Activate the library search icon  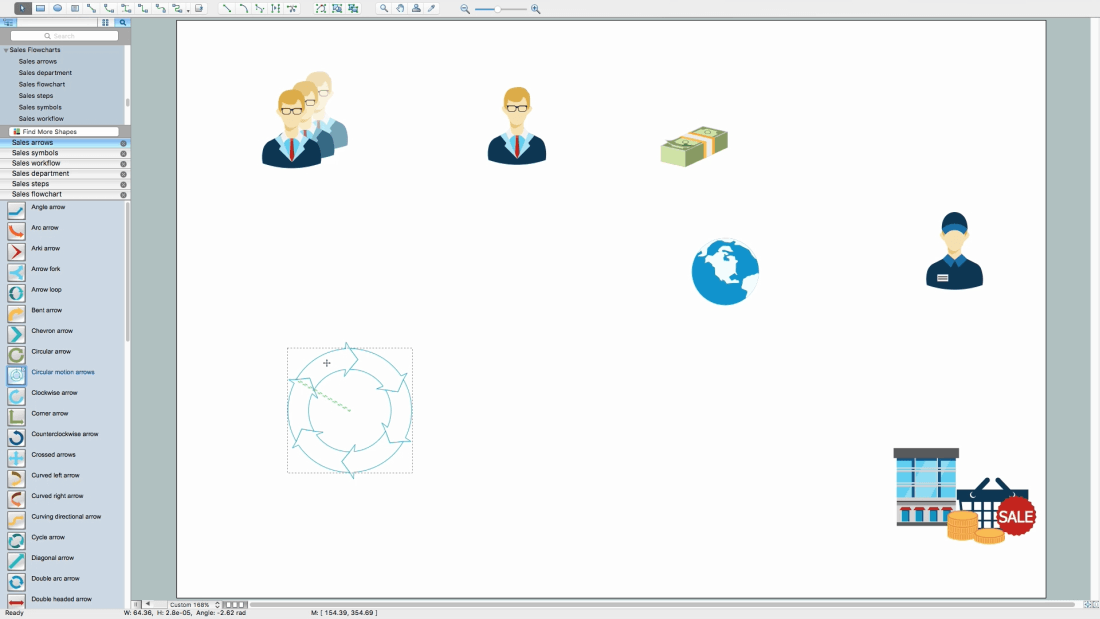123,22
